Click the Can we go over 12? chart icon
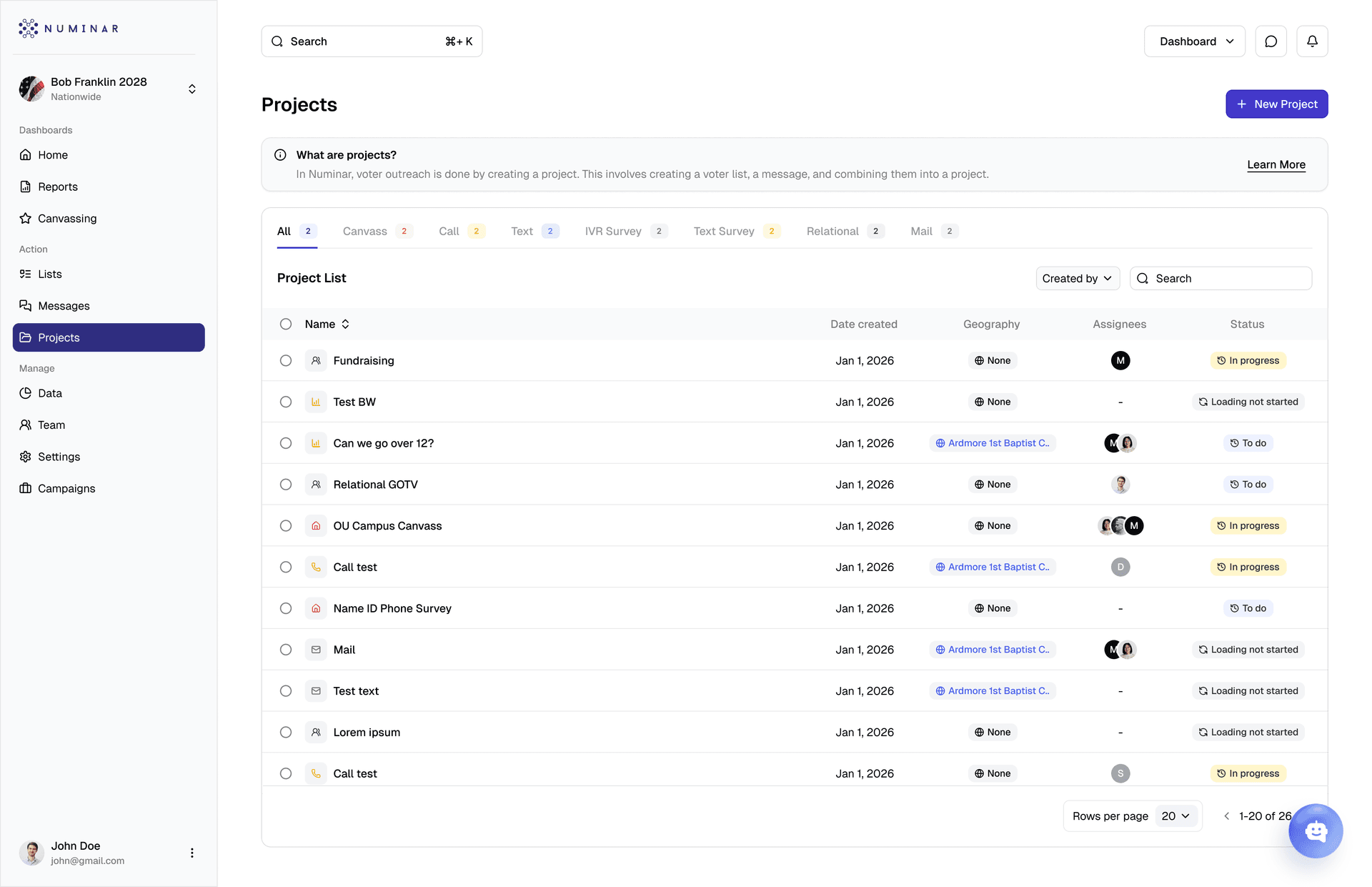This screenshot has width=1372, height=887. click(316, 443)
